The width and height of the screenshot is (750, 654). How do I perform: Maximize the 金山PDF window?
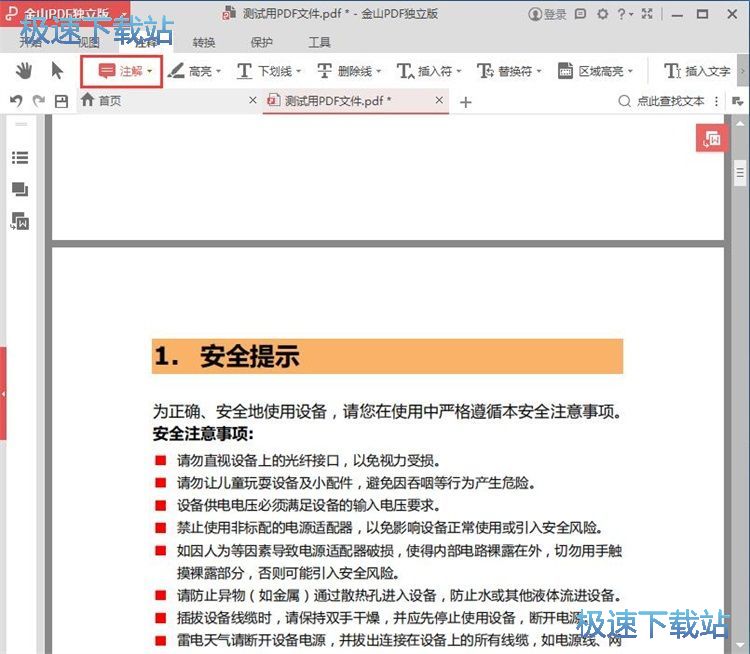[x=702, y=14]
